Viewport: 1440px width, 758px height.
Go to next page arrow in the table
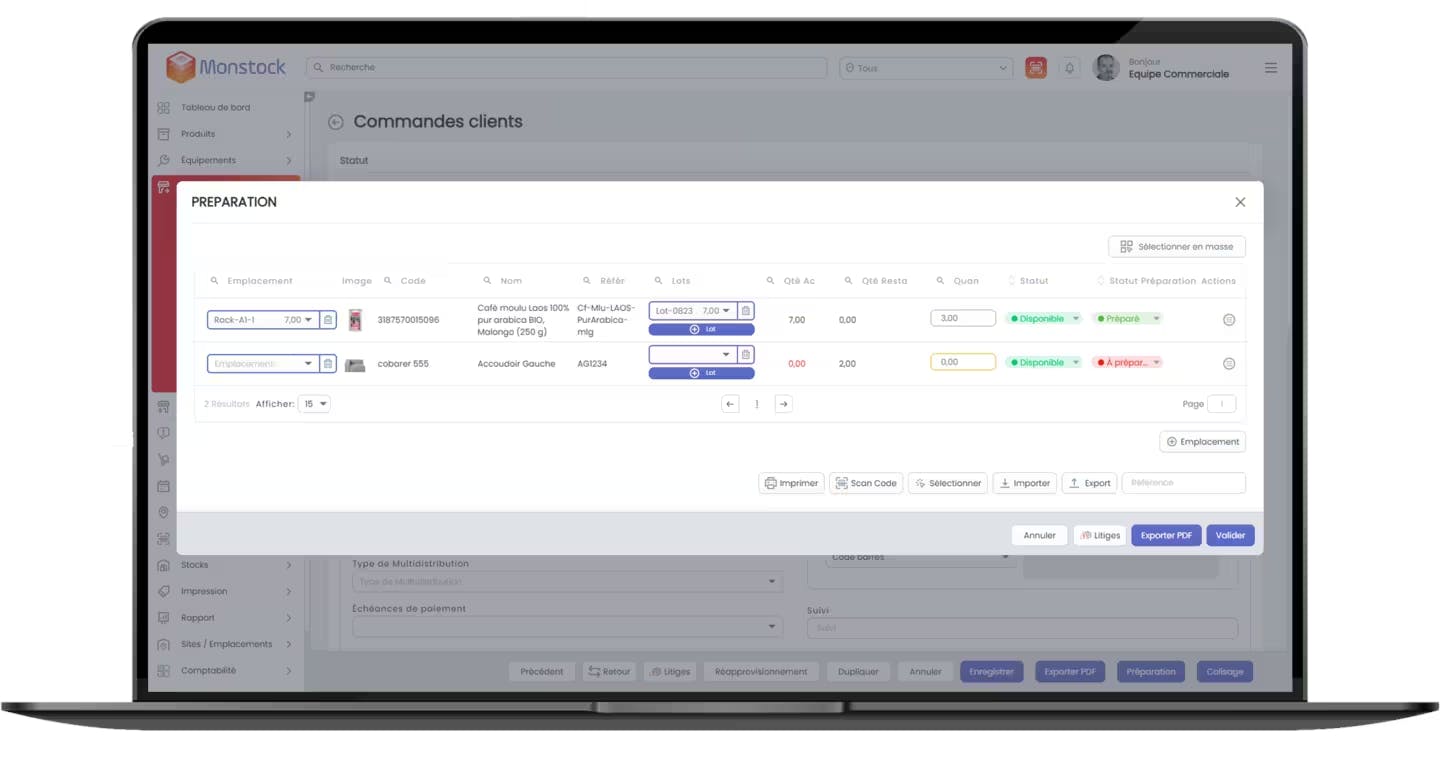pyautogui.click(x=783, y=404)
